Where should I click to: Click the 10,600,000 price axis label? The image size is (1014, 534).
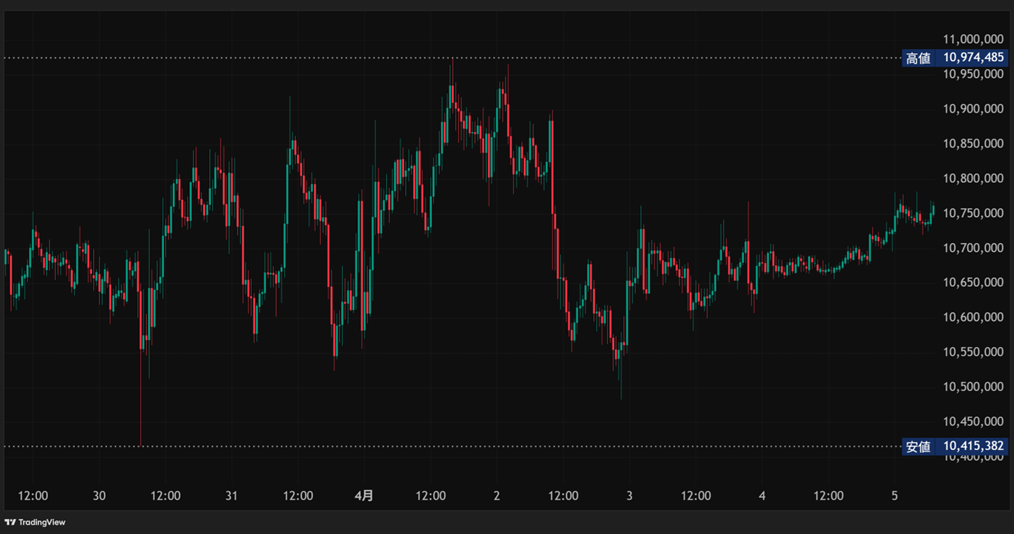[973, 317]
